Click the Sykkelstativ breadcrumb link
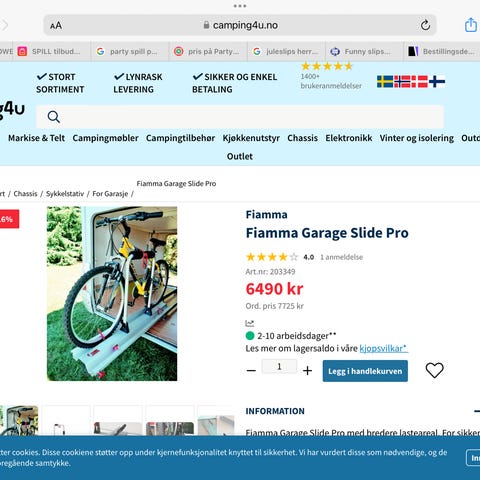 (x=65, y=194)
